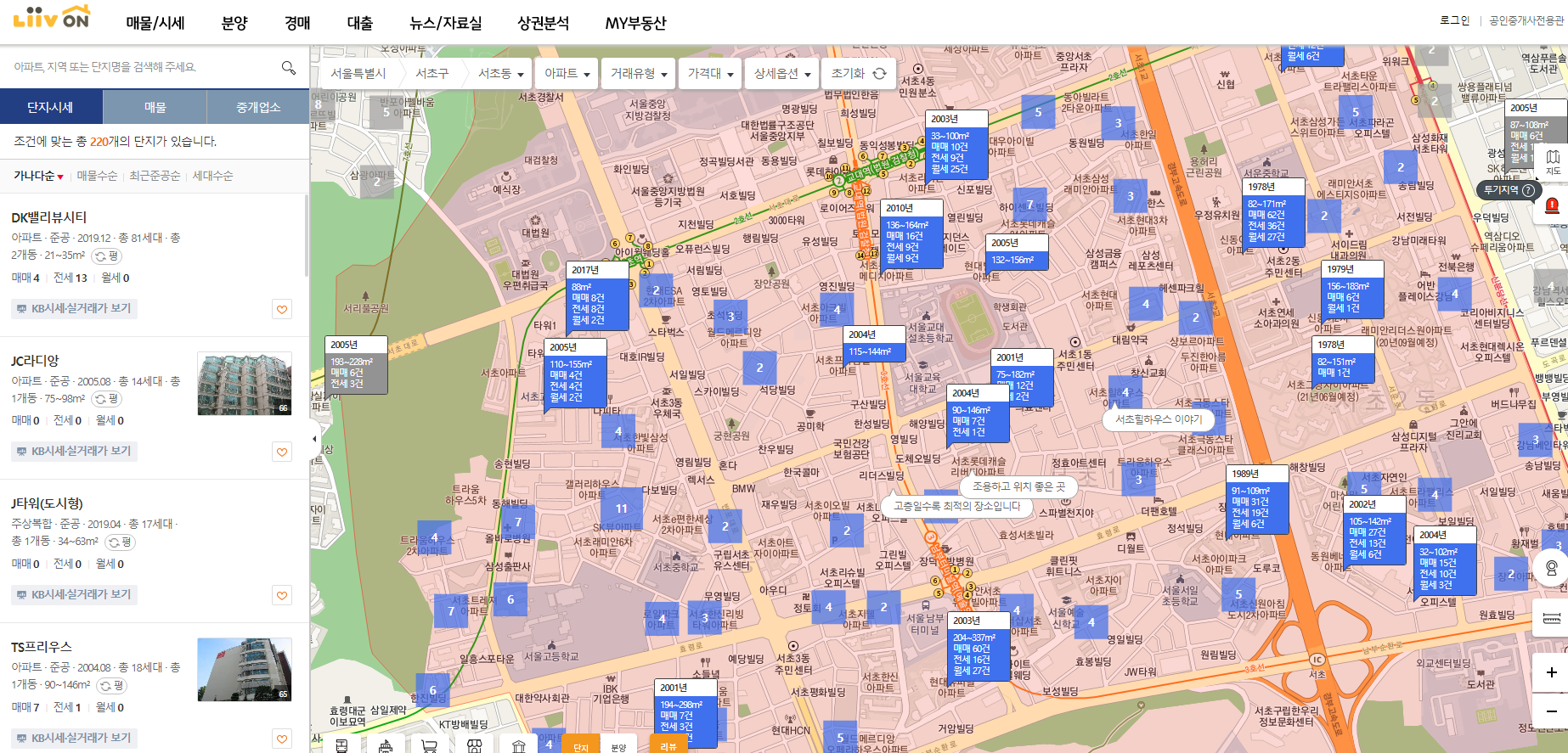The width and height of the screenshot is (1568, 753).
Task: Open the 상권분석 top menu
Action: [544, 23]
